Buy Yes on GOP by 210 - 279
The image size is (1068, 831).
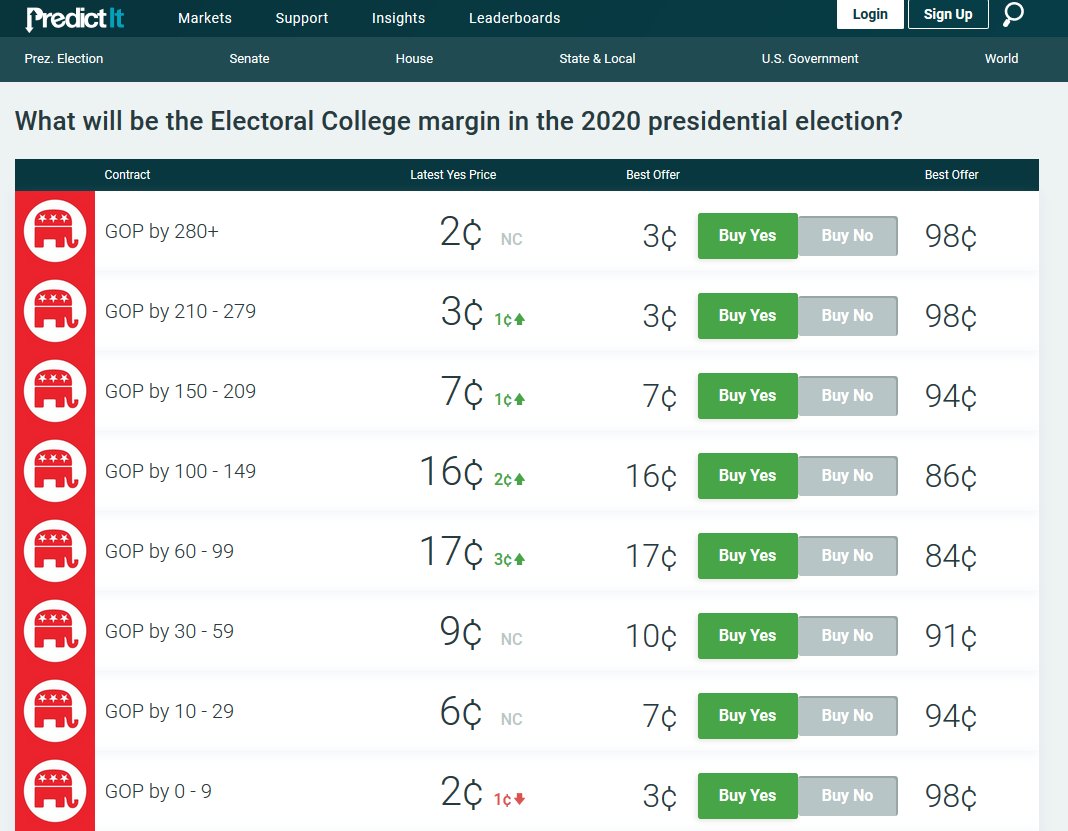click(747, 315)
